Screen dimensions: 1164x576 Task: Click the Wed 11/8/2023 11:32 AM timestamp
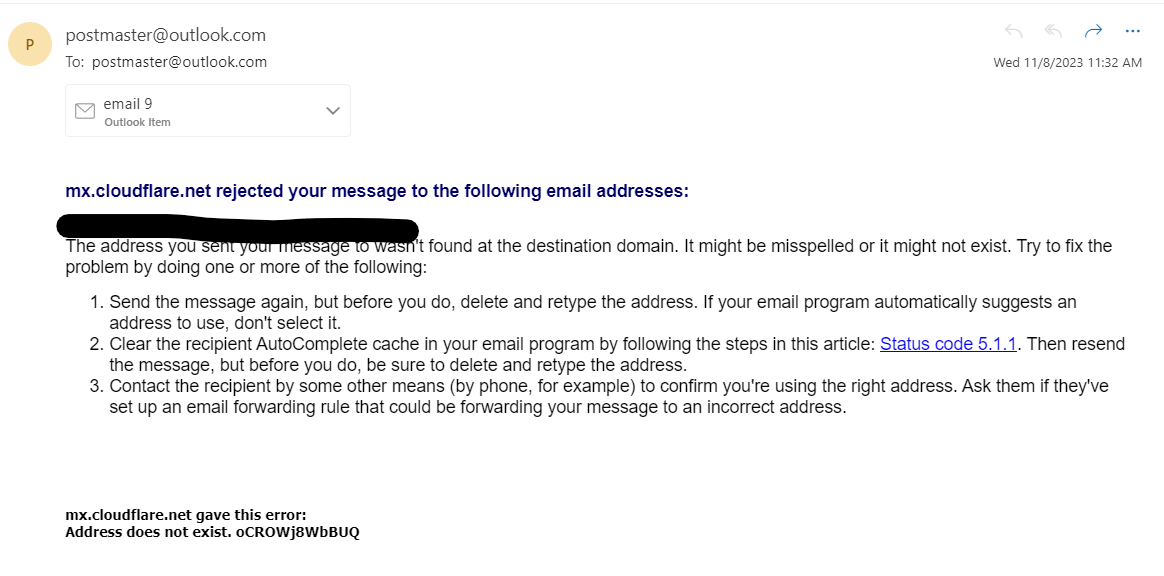(1067, 62)
